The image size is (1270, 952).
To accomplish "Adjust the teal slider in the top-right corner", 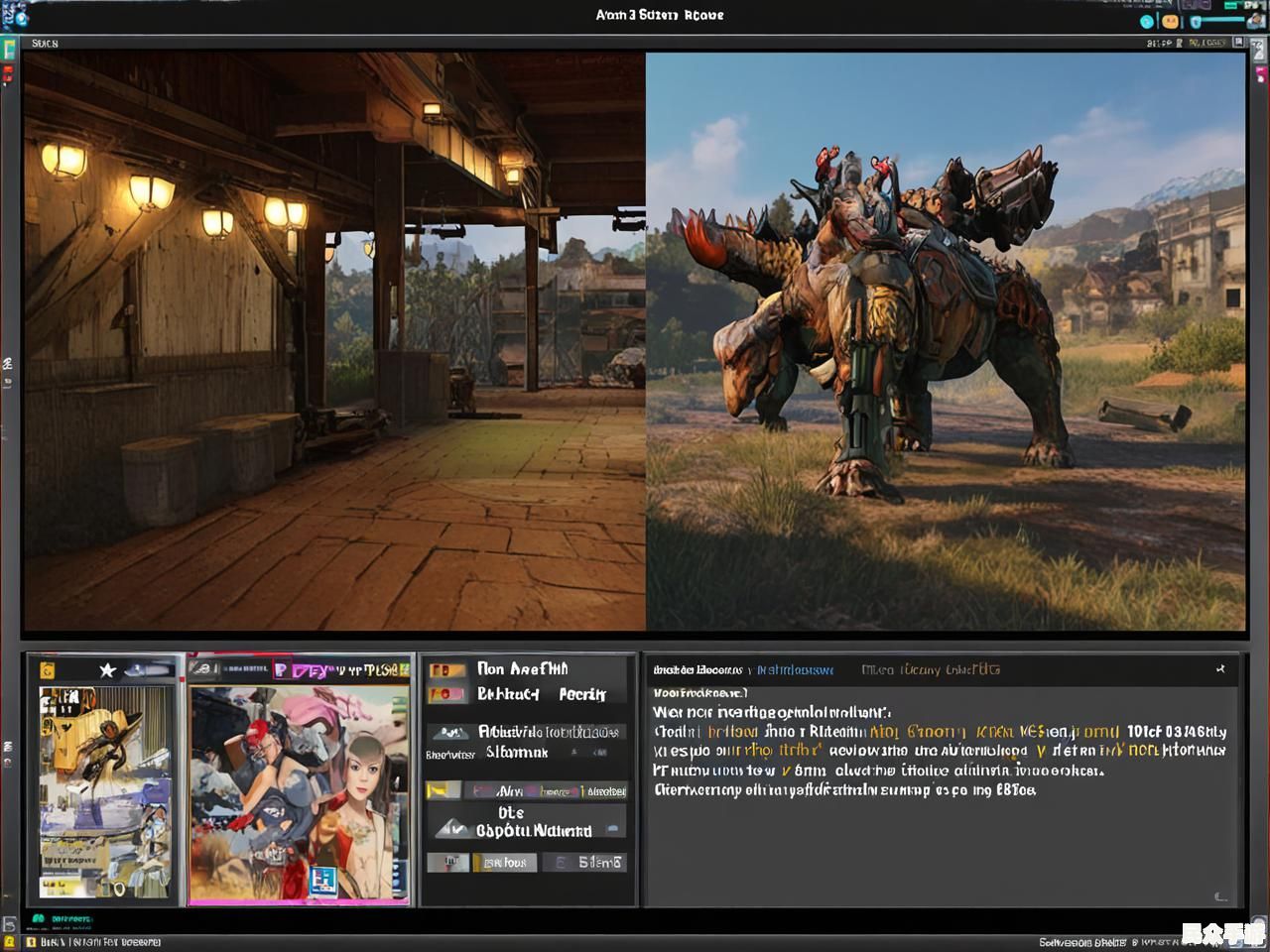I will point(1222,21).
